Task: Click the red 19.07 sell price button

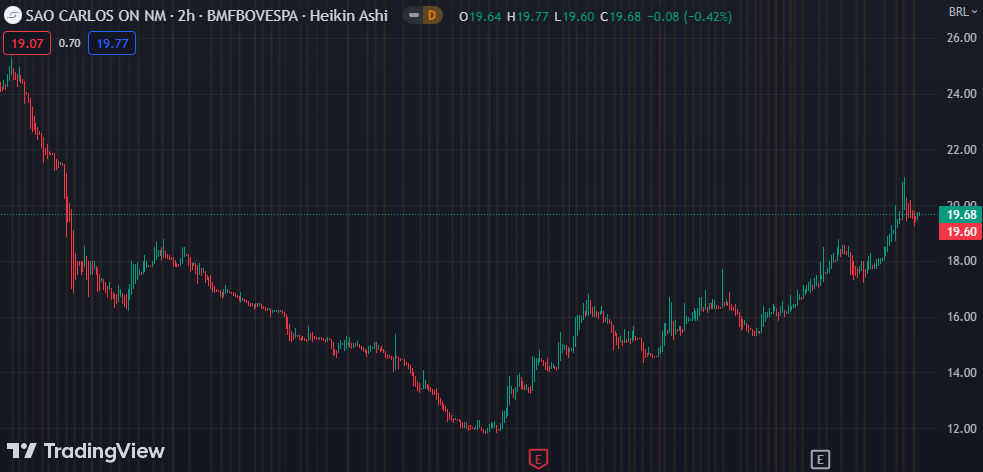Action: pos(27,43)
